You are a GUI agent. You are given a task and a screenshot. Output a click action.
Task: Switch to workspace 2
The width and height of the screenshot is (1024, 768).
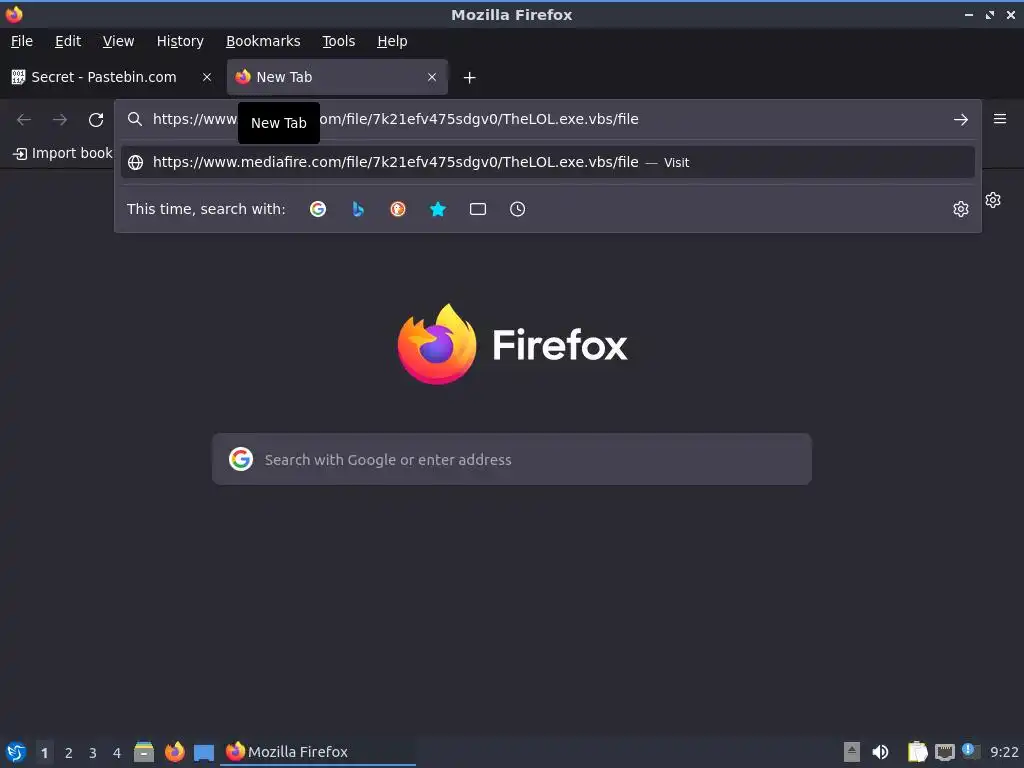[69, 753]
